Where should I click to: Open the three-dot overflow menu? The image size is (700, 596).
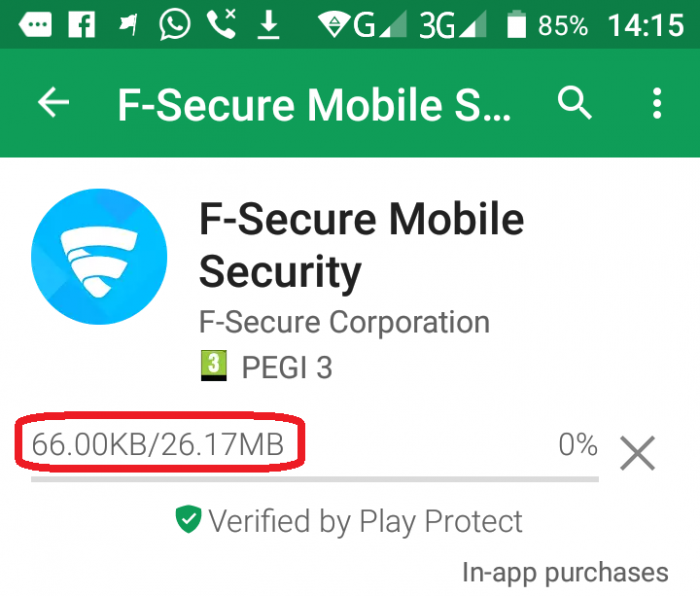coord(657,103)
